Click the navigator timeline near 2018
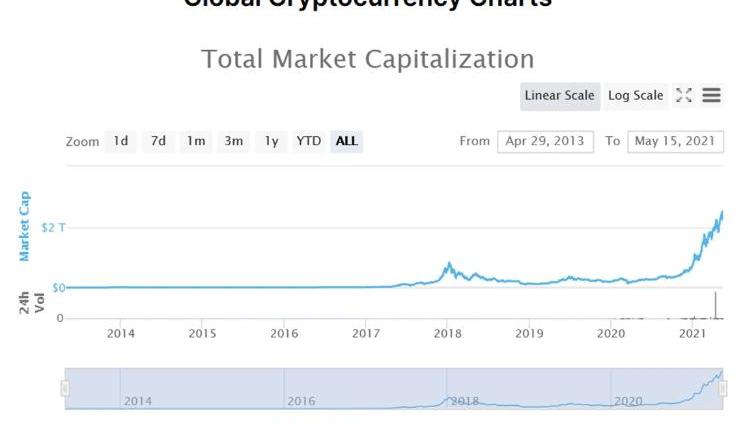The height and width of the screenshot is (424, 745). [x=464, y=400]
